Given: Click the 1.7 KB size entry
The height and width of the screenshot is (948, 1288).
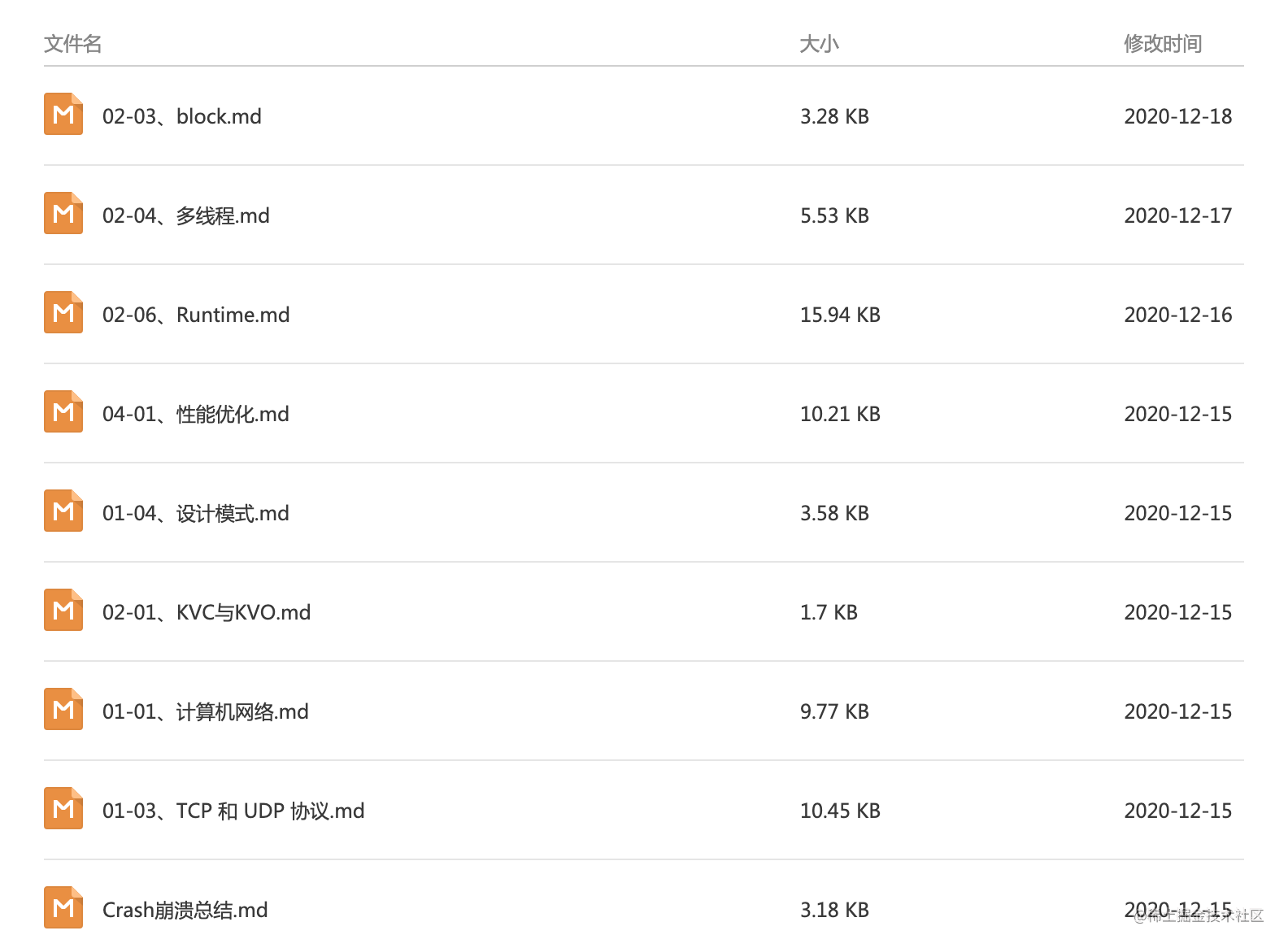Looking at the screenshot, I should tap(829, 612).
